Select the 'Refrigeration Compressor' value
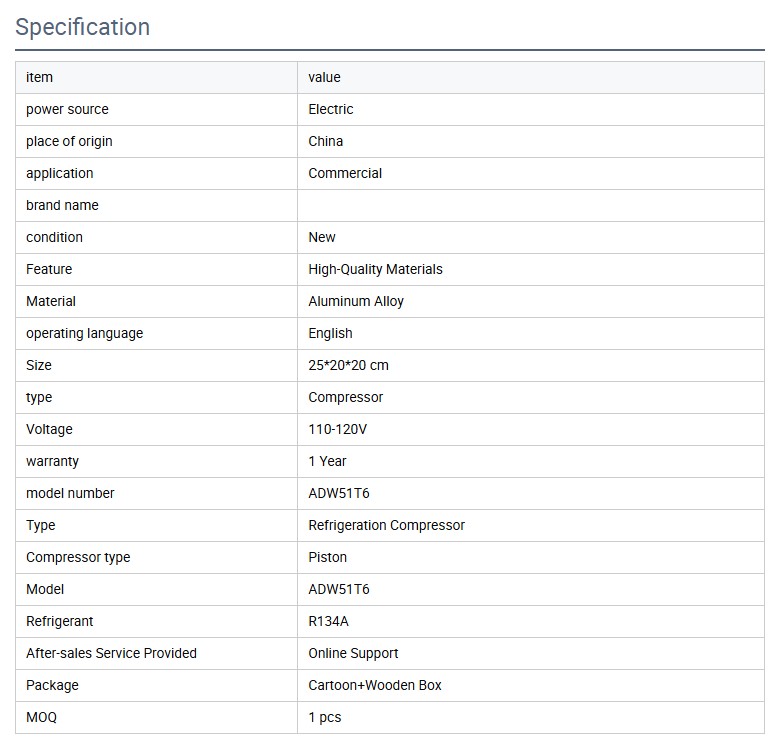This screenshot has width=778, height=746. [386, 525]
